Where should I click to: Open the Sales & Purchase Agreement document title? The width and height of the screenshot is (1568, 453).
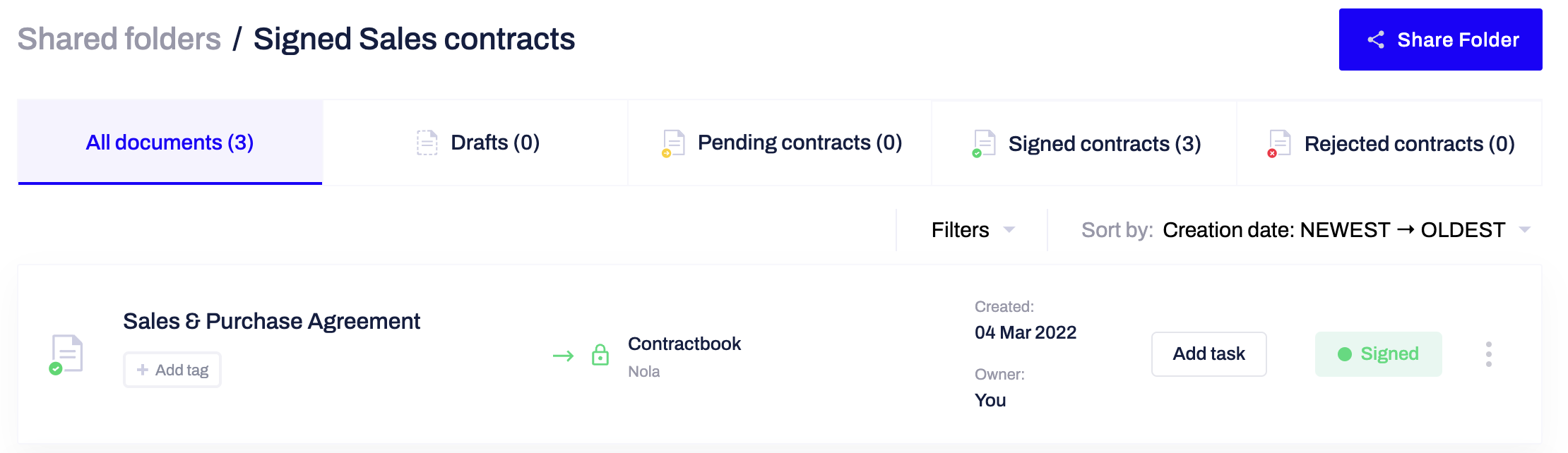click(271, 321)
